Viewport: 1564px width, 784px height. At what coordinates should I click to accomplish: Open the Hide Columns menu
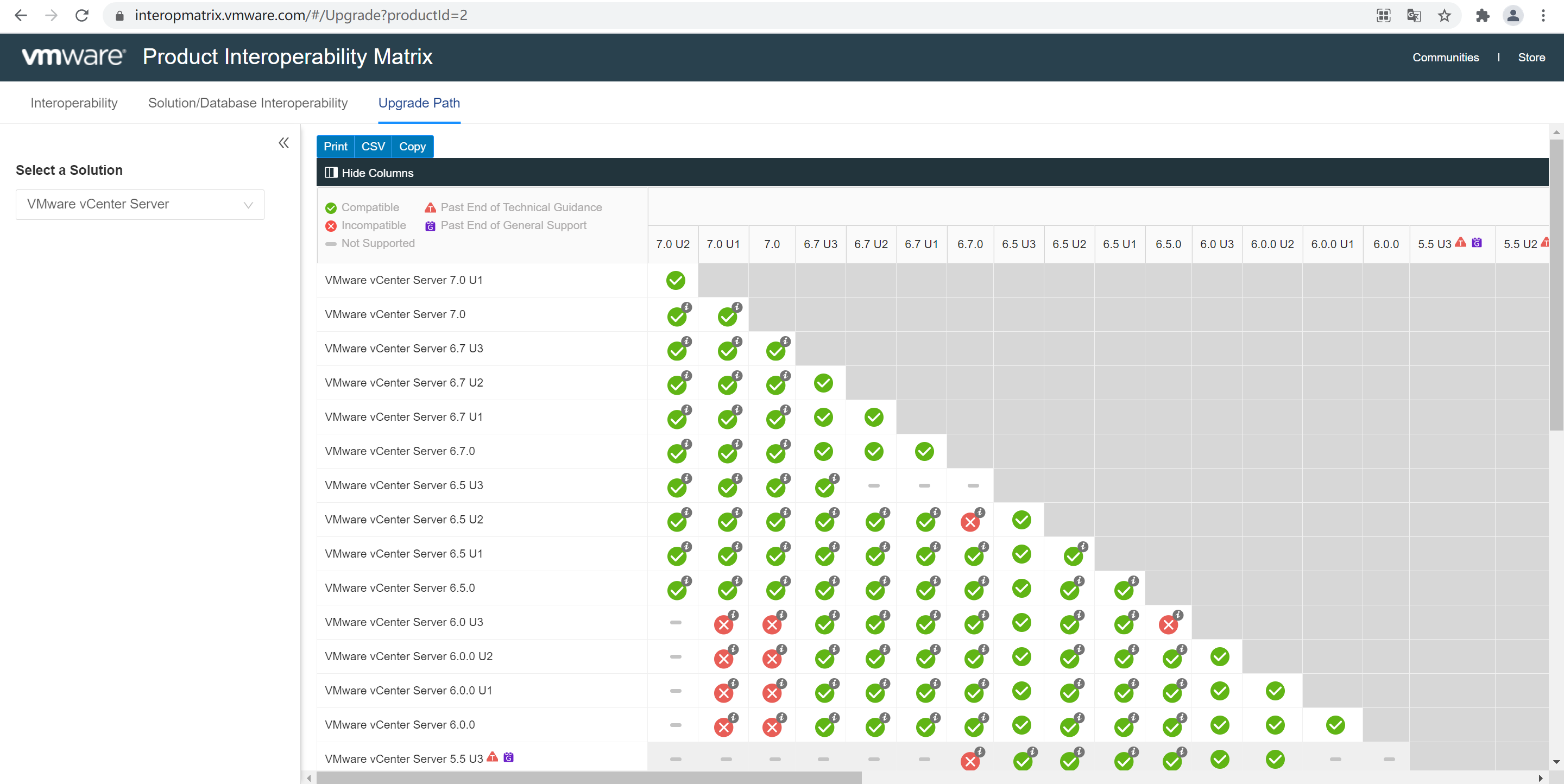[x=369, y=173]
